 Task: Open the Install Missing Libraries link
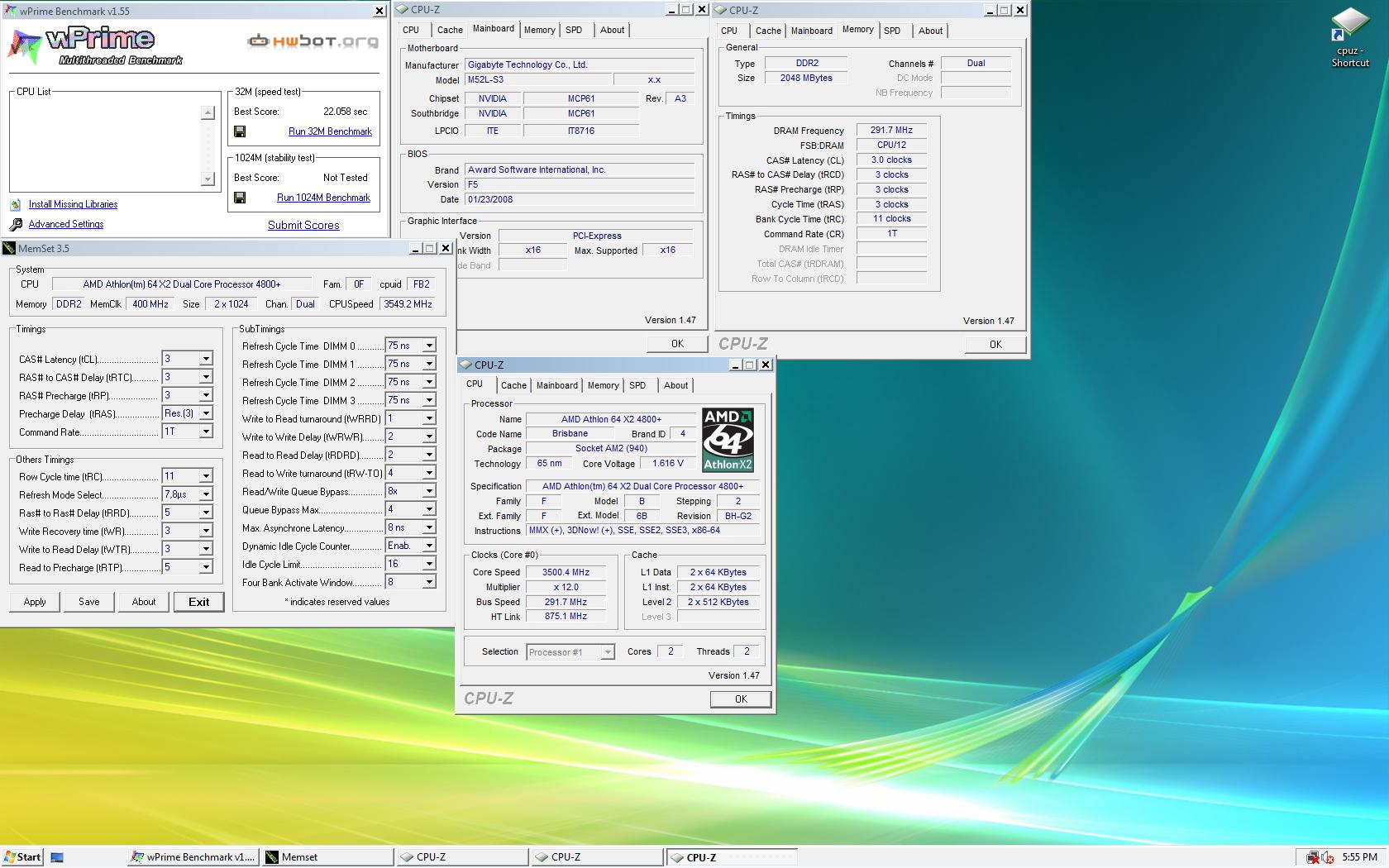coord(73,204)
